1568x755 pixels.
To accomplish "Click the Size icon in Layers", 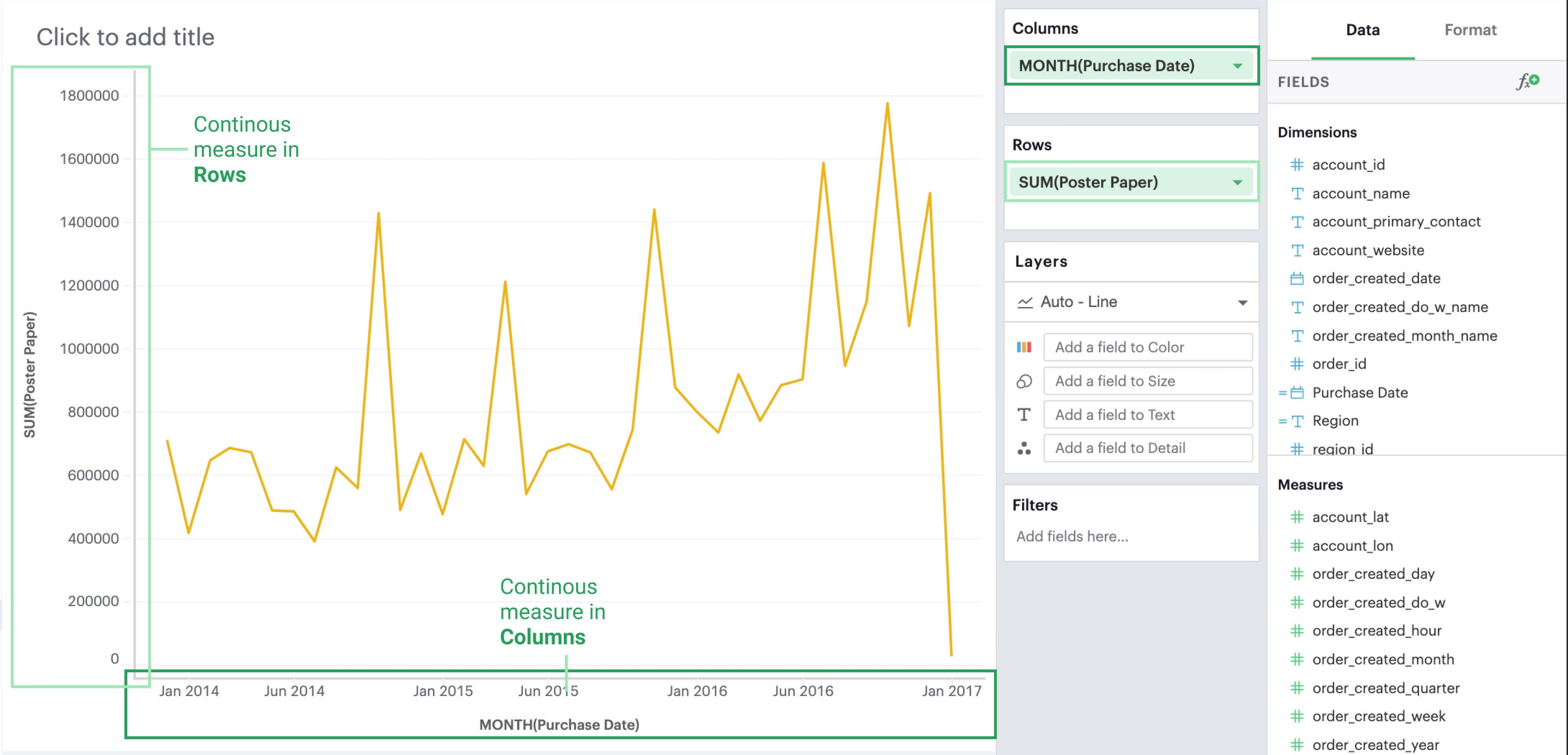I will click(1024, 381).
